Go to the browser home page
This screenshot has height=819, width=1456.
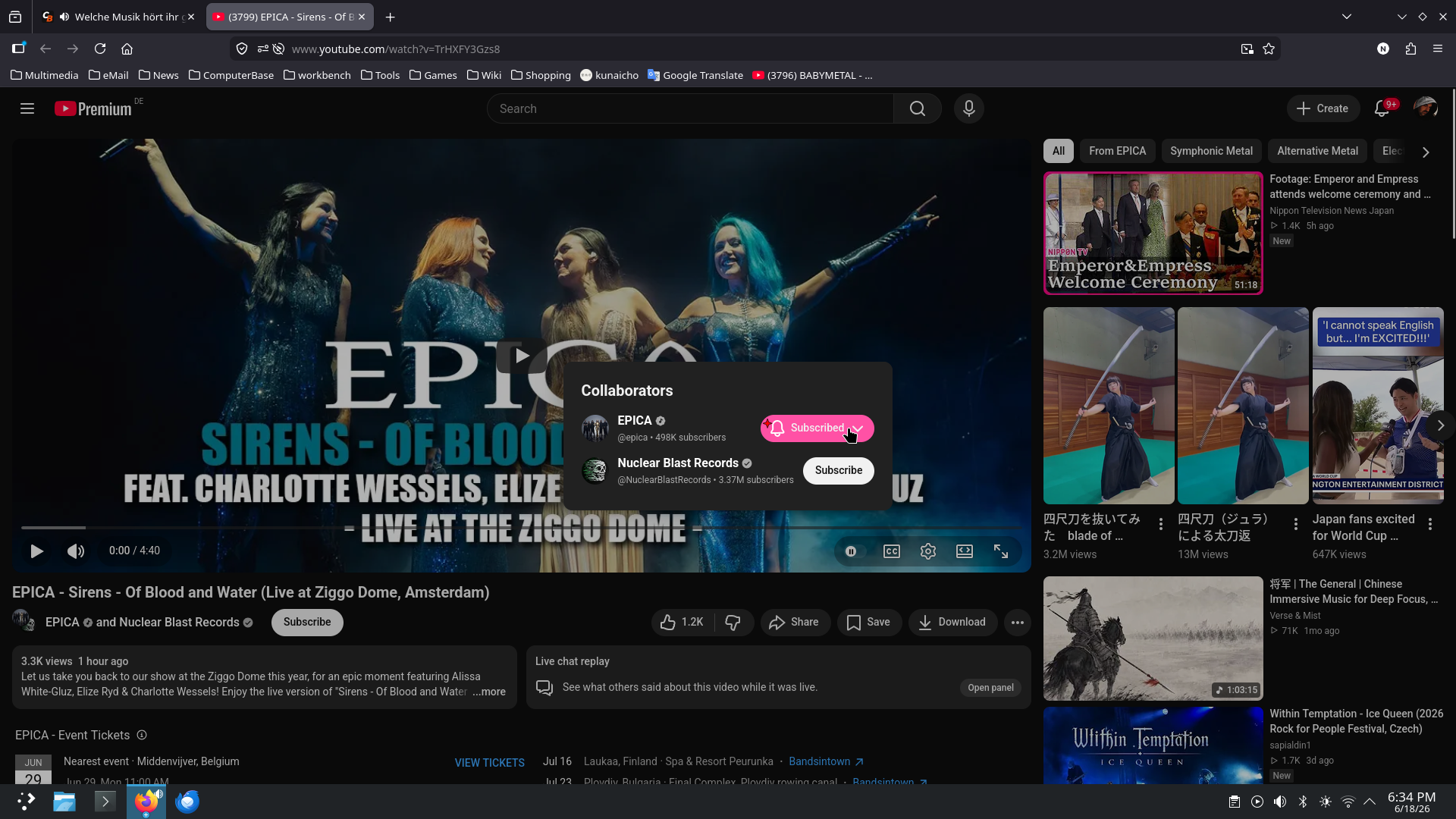(x=127, y=49)
